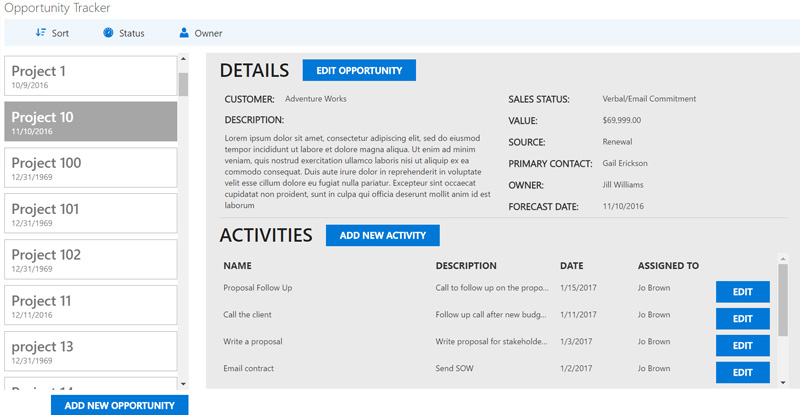Open the Status filter label
The image size is (800, 415).
coord(132,33)
